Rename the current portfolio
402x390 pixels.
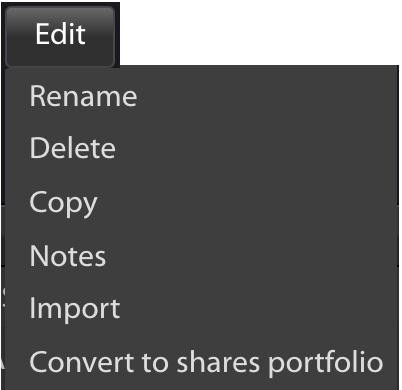[x=202, y=96]
